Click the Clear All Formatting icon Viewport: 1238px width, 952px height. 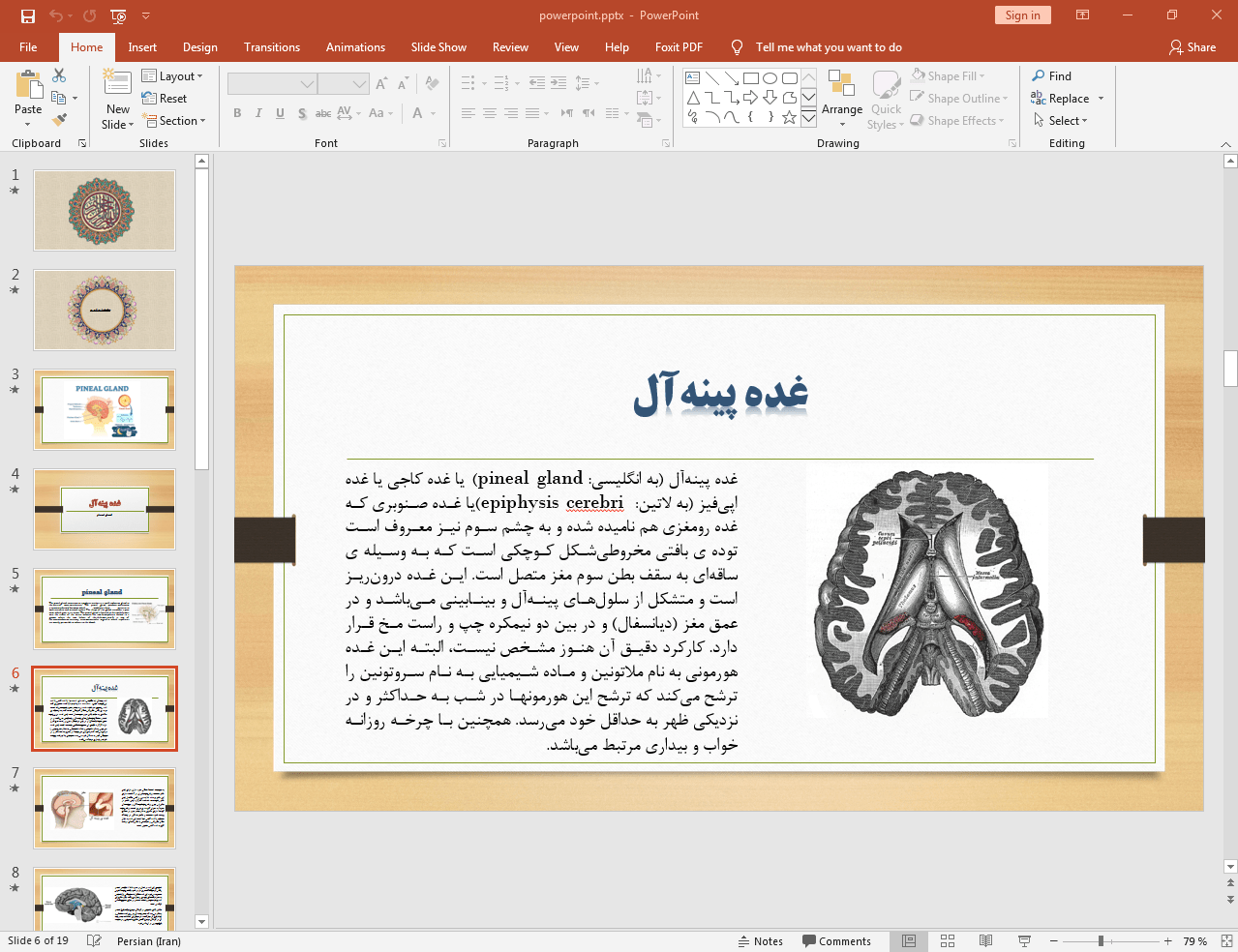(x=432, y=83)
